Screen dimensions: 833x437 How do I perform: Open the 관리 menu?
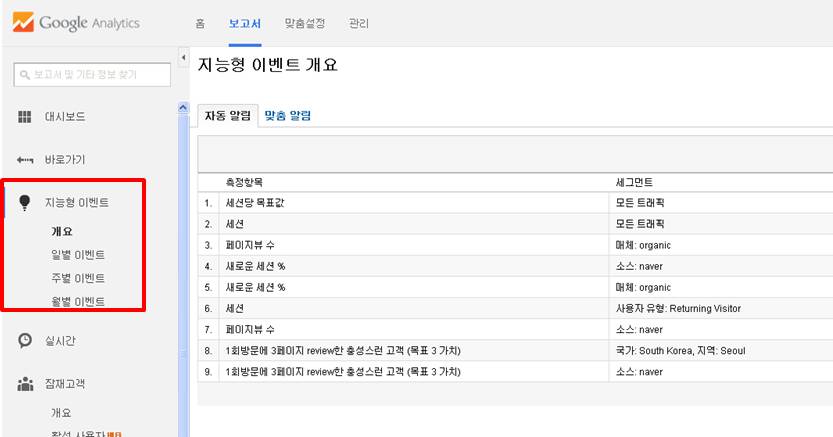[x=358, y=23]
